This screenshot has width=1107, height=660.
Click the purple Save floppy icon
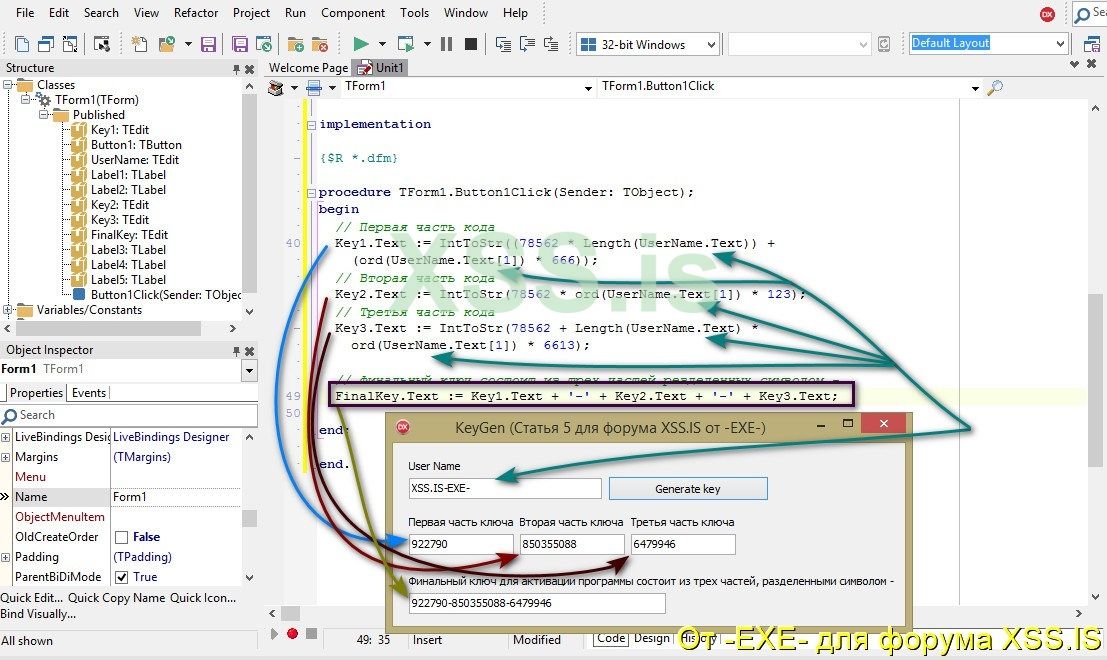[208, 44]
